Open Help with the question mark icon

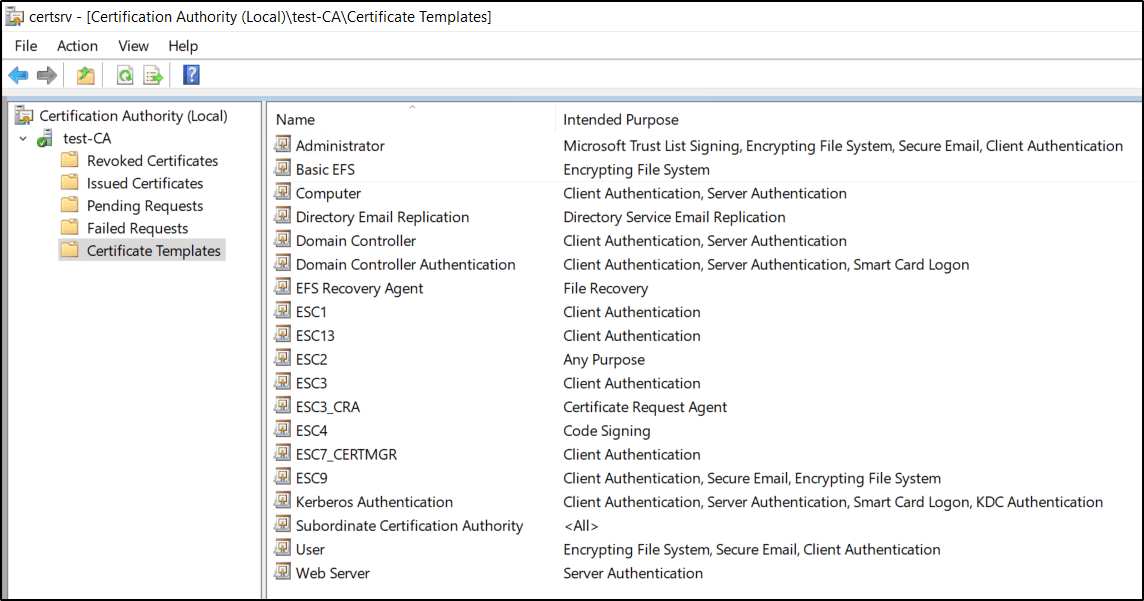pos(191,75)
